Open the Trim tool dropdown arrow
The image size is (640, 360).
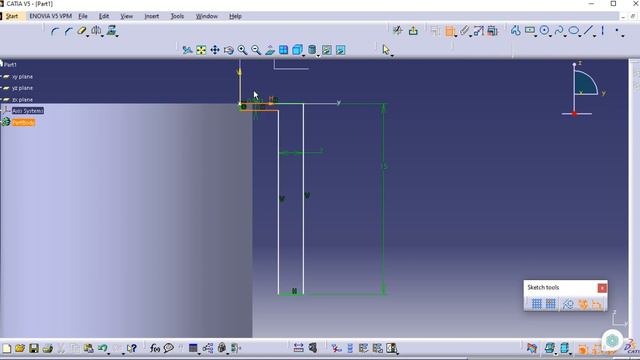pyautogui.click(x=87, y=36)
